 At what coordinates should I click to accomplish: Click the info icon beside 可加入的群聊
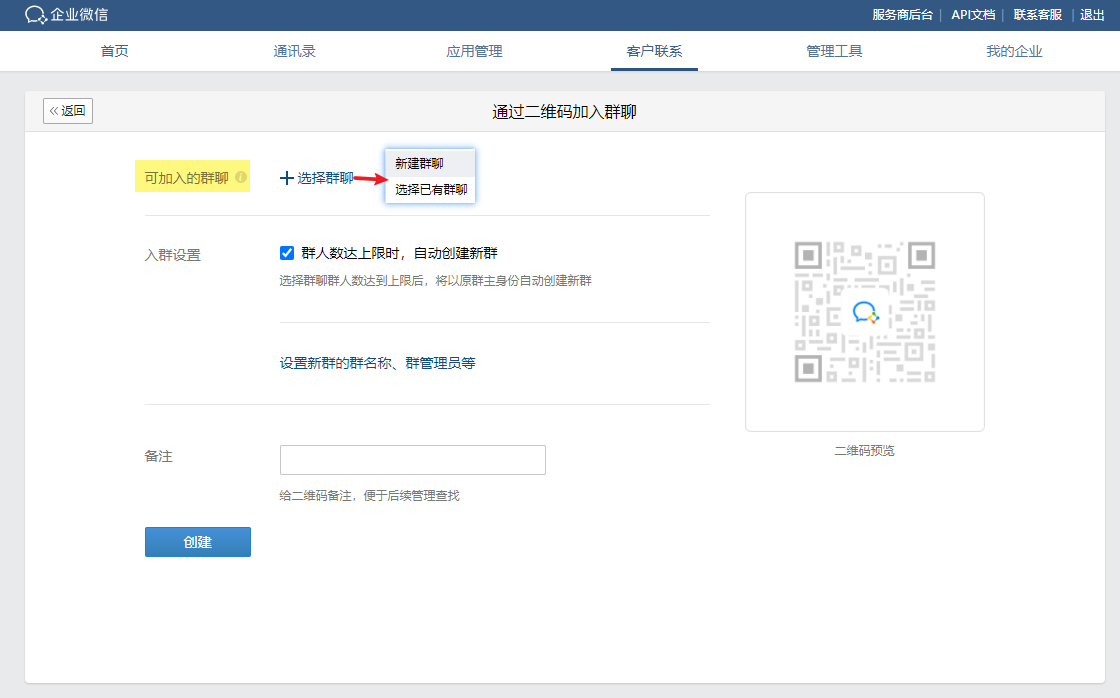tap(241, 177)
